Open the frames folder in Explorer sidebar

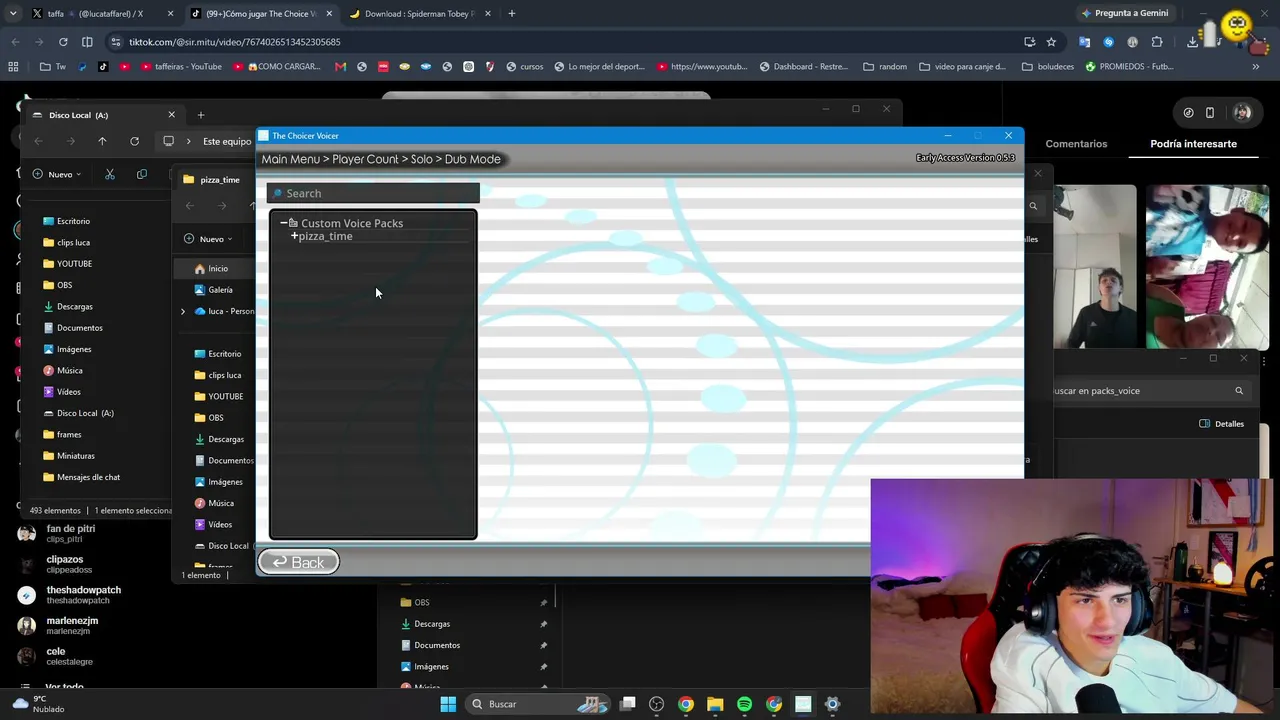(x=62, y=435)
